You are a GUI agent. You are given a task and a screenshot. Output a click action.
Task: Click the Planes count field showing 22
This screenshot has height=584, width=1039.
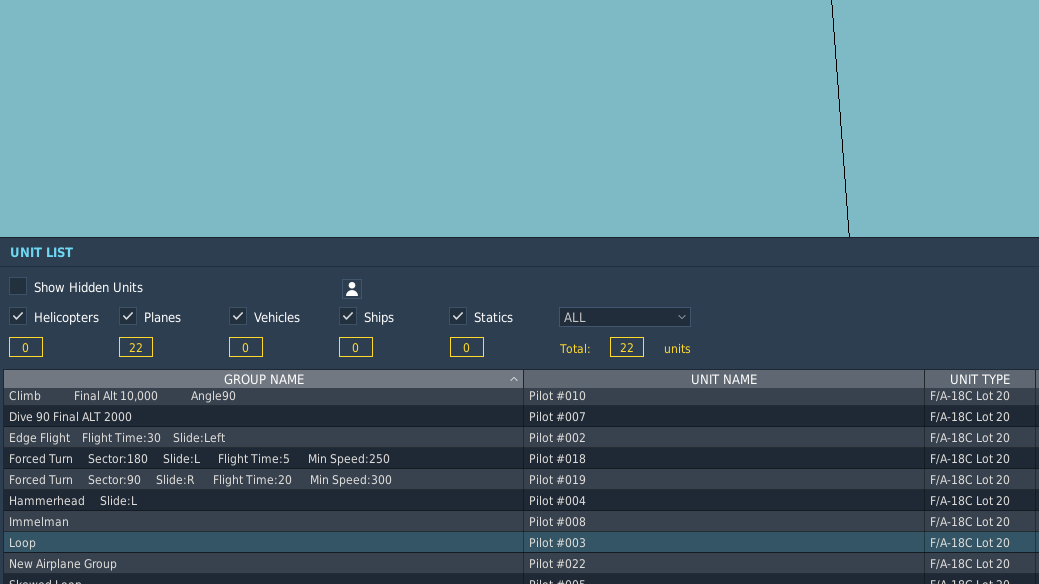pos(135,348)
